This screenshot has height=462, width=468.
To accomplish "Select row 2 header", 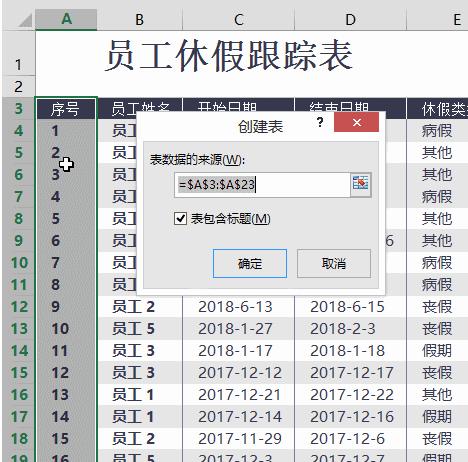I will click(x=18, y=87).
